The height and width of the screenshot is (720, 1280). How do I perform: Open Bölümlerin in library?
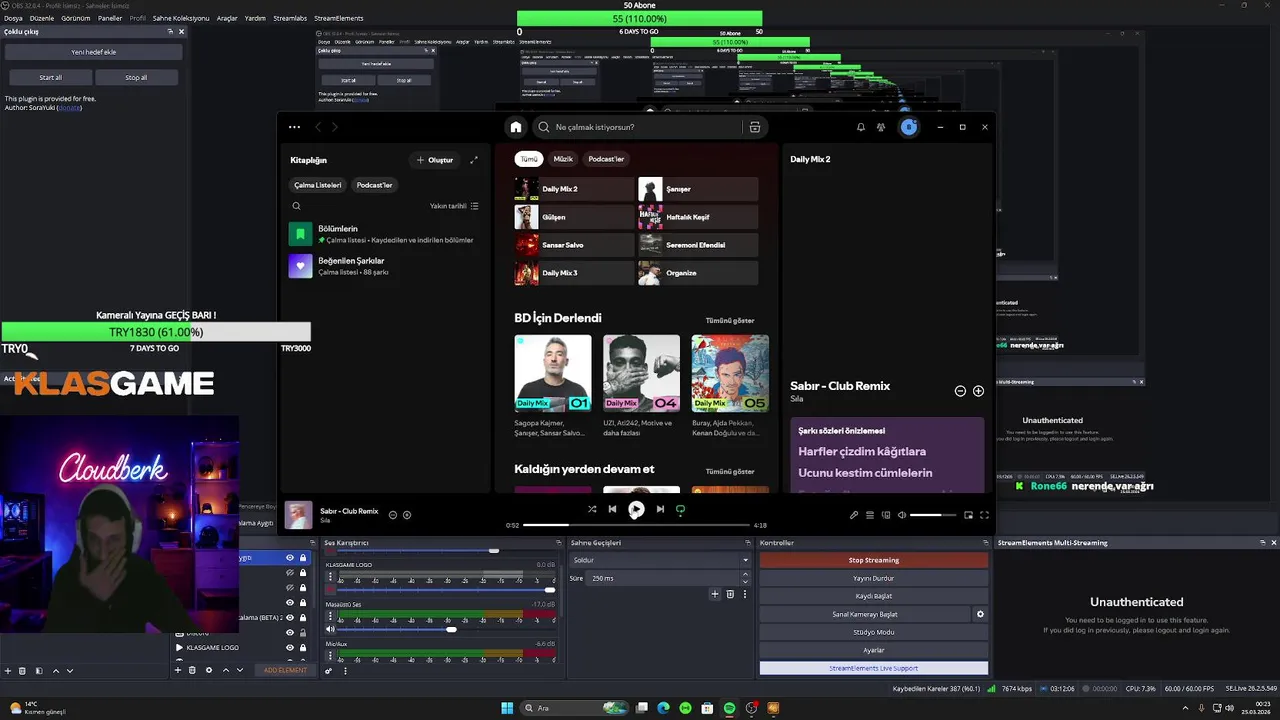pos(385,234)
